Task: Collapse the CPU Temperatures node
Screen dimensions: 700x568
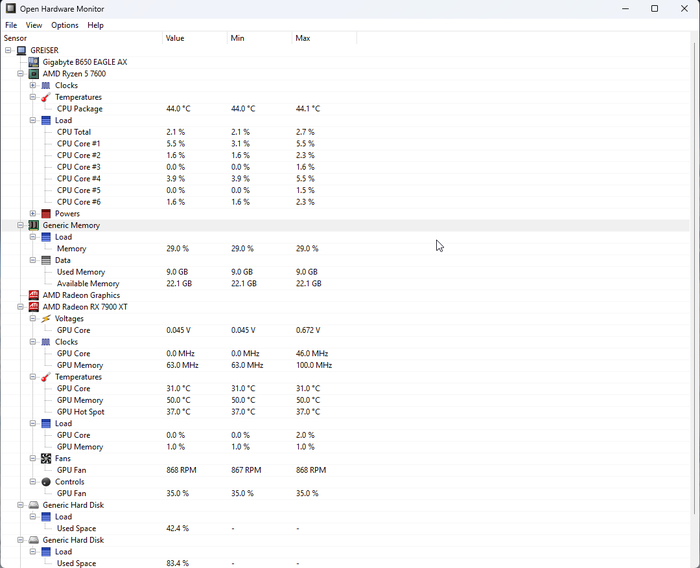Action: 33,97
